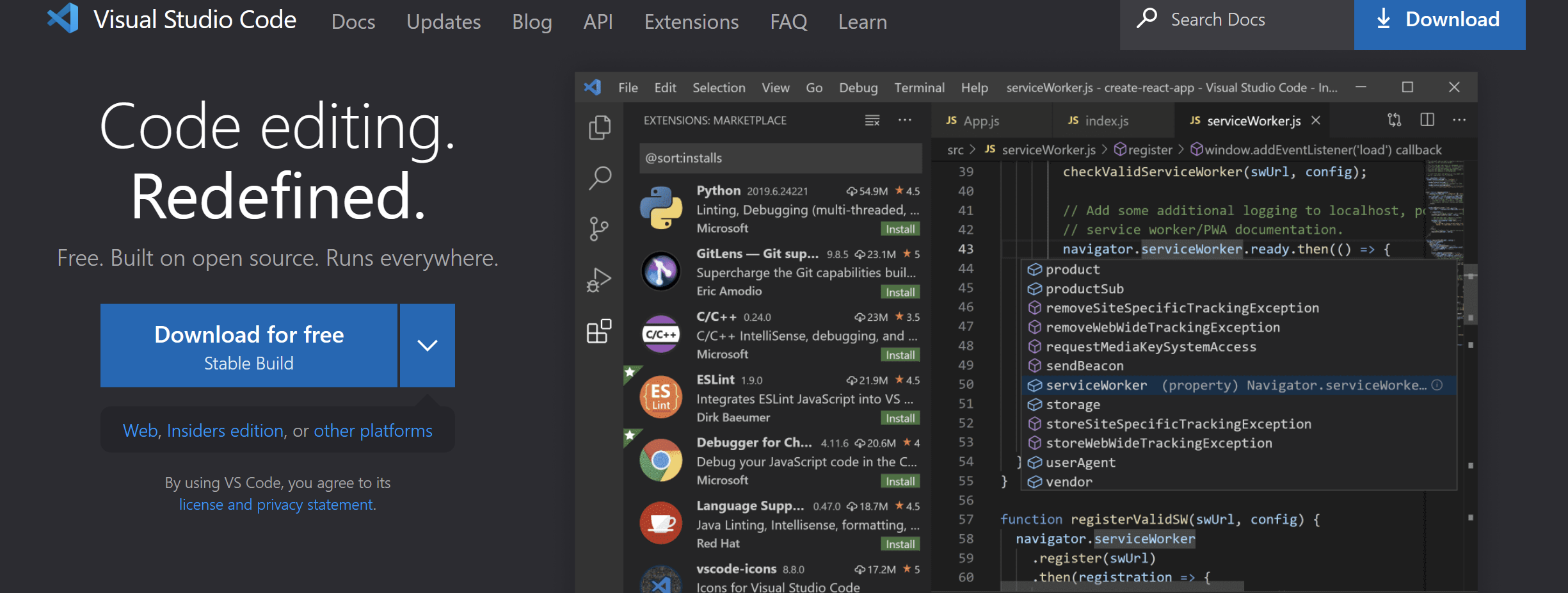Open the Debug bug icon in activity bar
Screen dimensions: 1568x593
pos(599,280)
